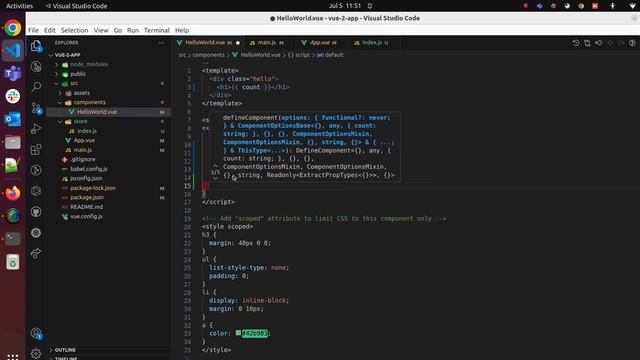This screenshot has width=640, height=360.
Task: Open the Run and Debug view
Action: click(36, 129)
